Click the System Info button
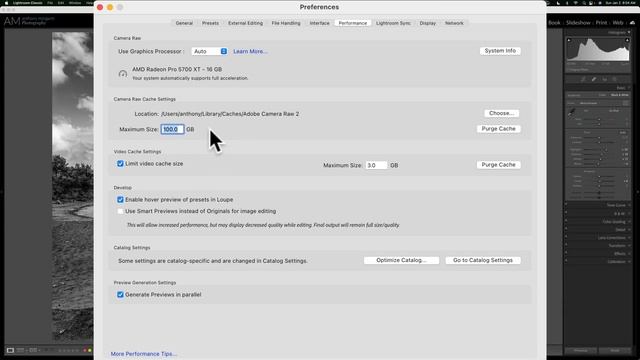The width and height of the screenshot is (640, 360). pos(500,51)
